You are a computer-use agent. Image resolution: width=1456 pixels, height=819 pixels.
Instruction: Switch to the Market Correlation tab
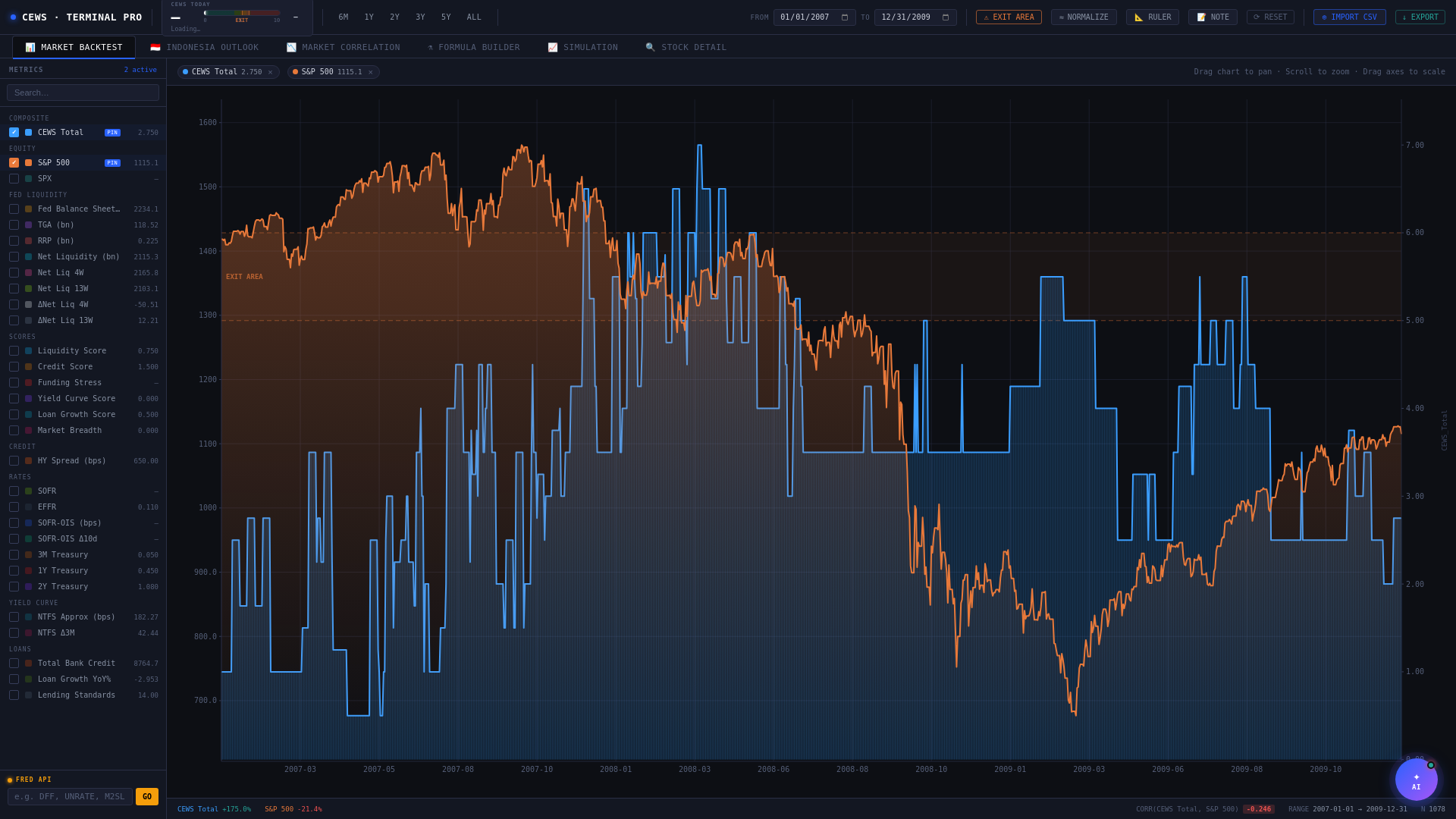343,48
